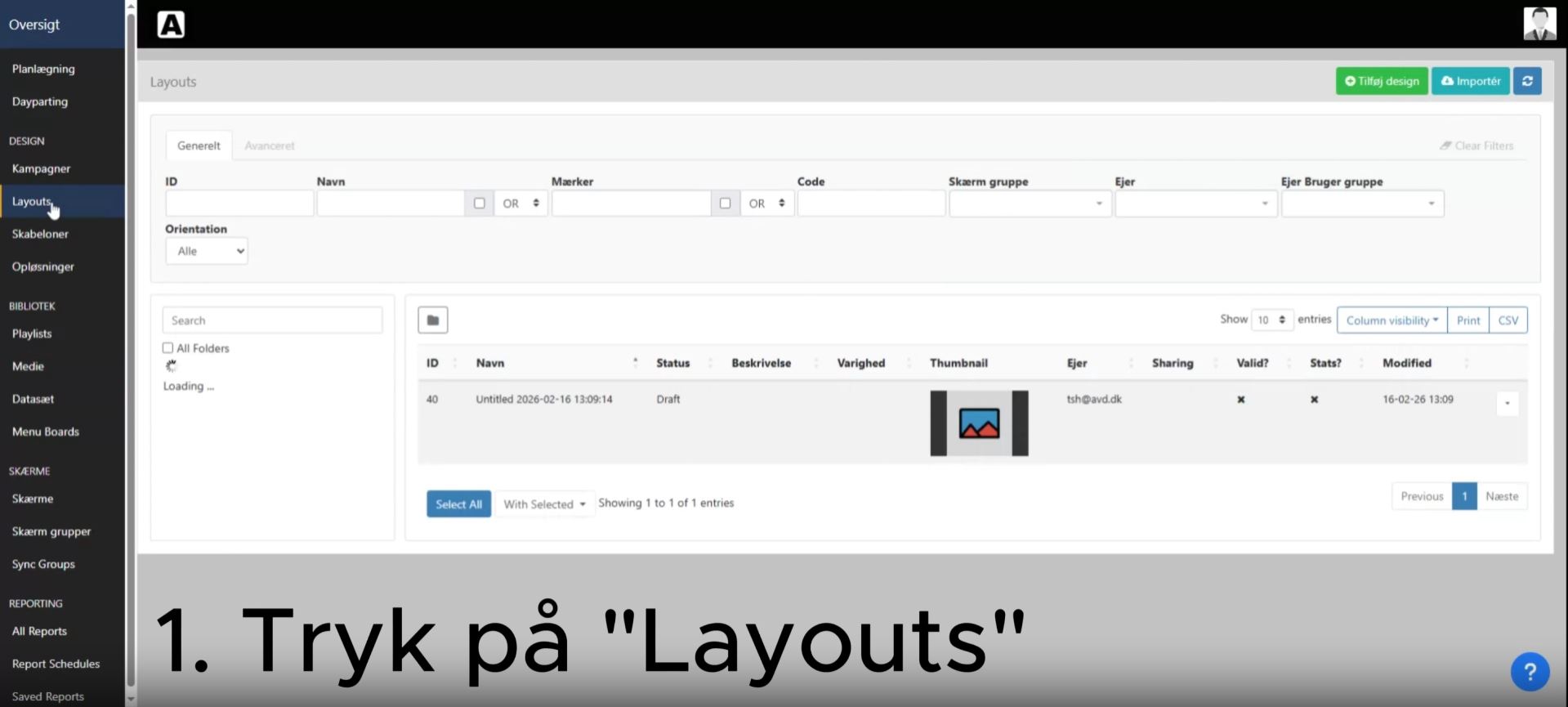Click the layout thumbnail image
The image size is (1568, 707).
979,423
